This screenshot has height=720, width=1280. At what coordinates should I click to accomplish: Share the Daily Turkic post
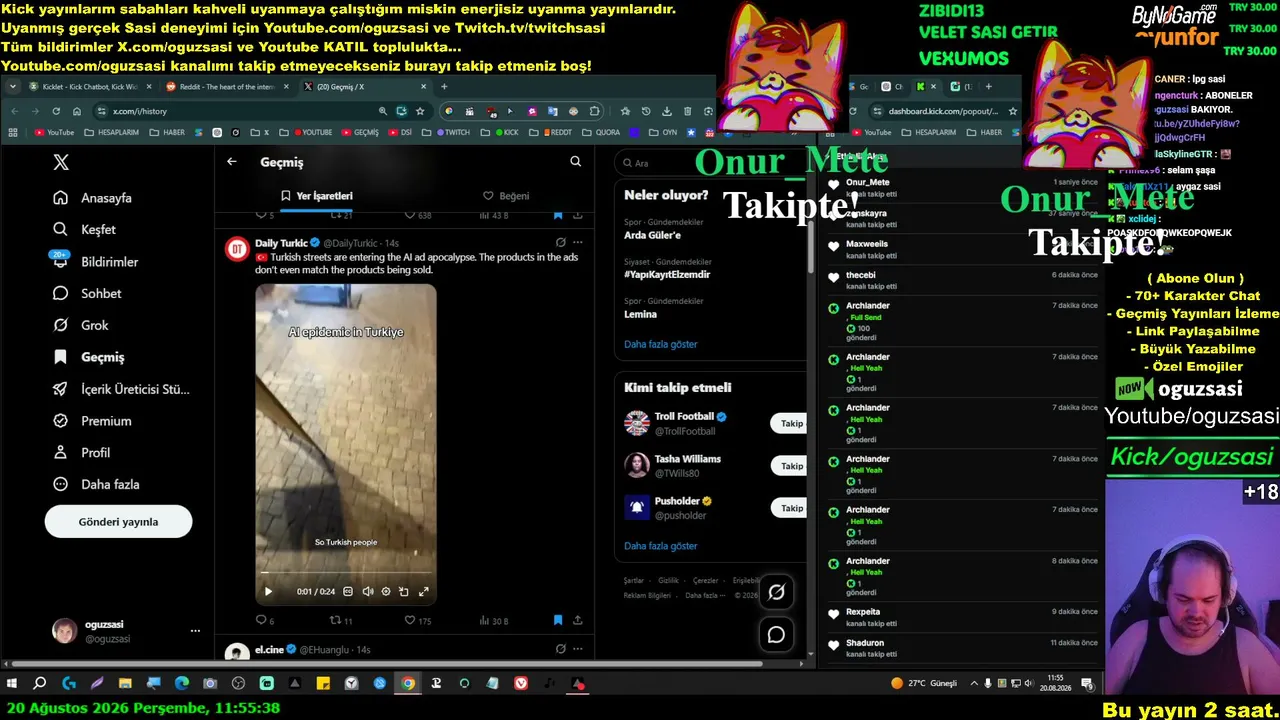[577, 621]
